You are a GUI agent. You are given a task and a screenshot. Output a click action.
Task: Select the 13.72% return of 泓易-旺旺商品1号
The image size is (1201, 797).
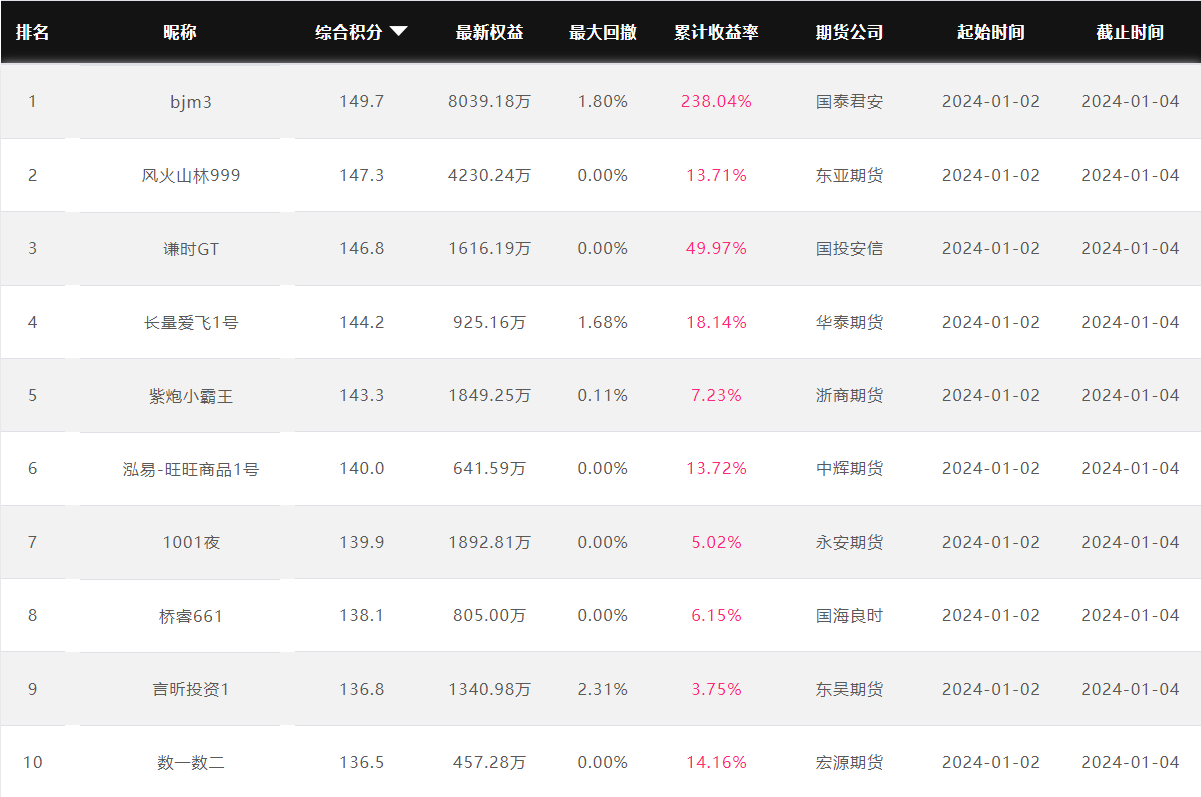pos(716,468)
